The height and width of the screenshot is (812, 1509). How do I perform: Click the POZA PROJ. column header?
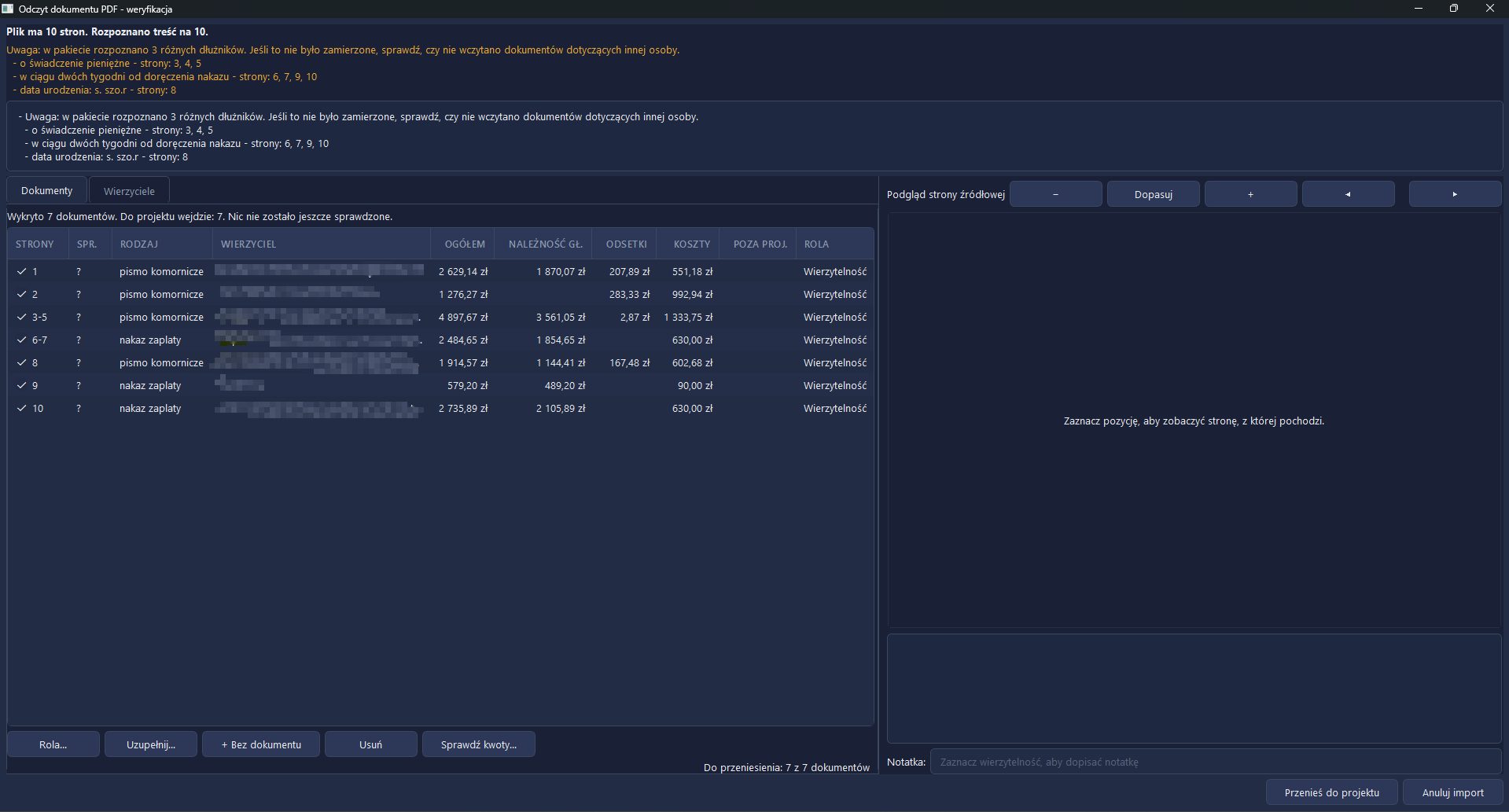758,244
